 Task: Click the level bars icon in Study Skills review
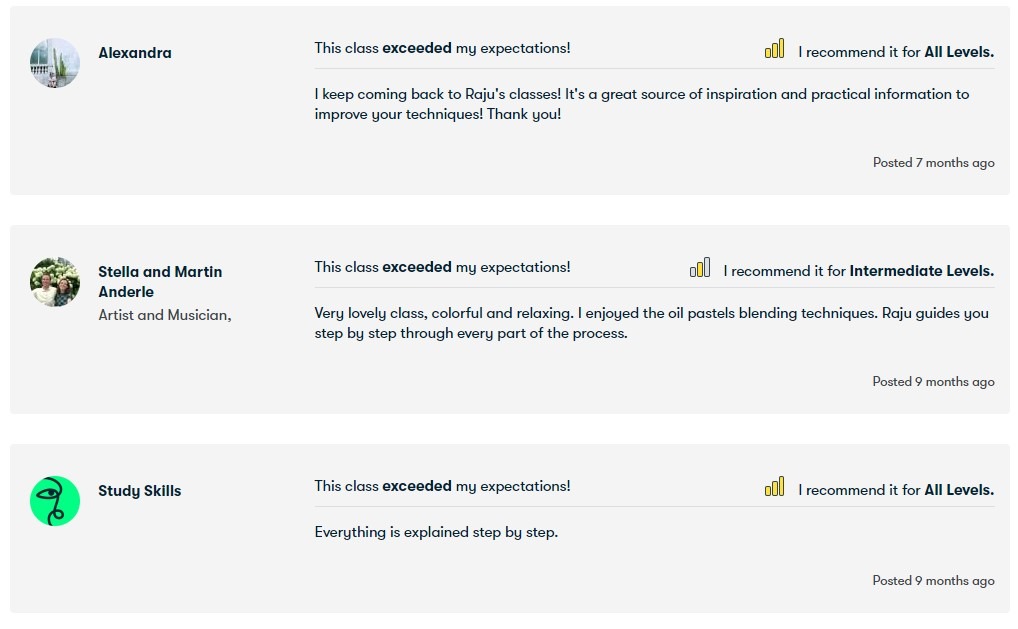click(774, 487)
